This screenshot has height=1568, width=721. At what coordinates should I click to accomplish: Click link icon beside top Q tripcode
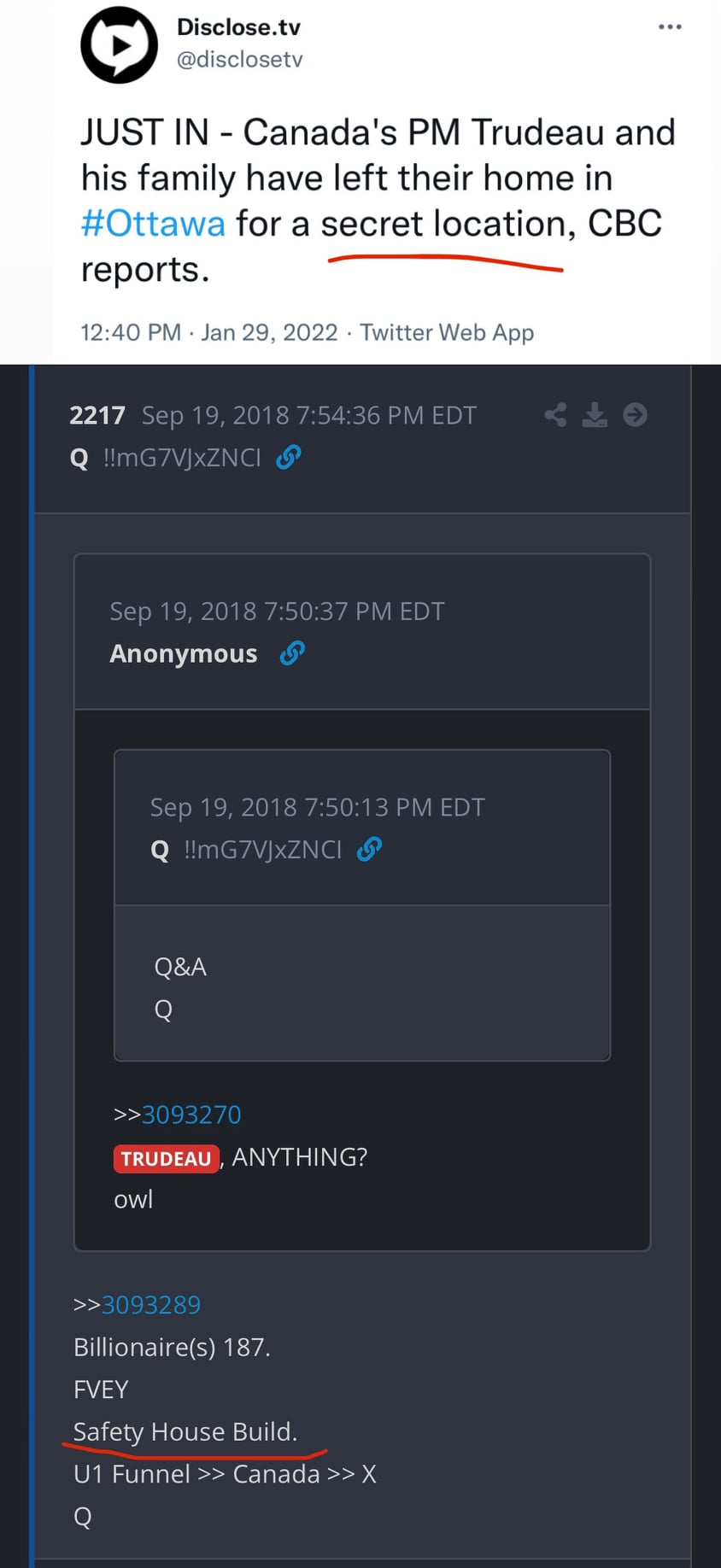(x=289, y=458)
